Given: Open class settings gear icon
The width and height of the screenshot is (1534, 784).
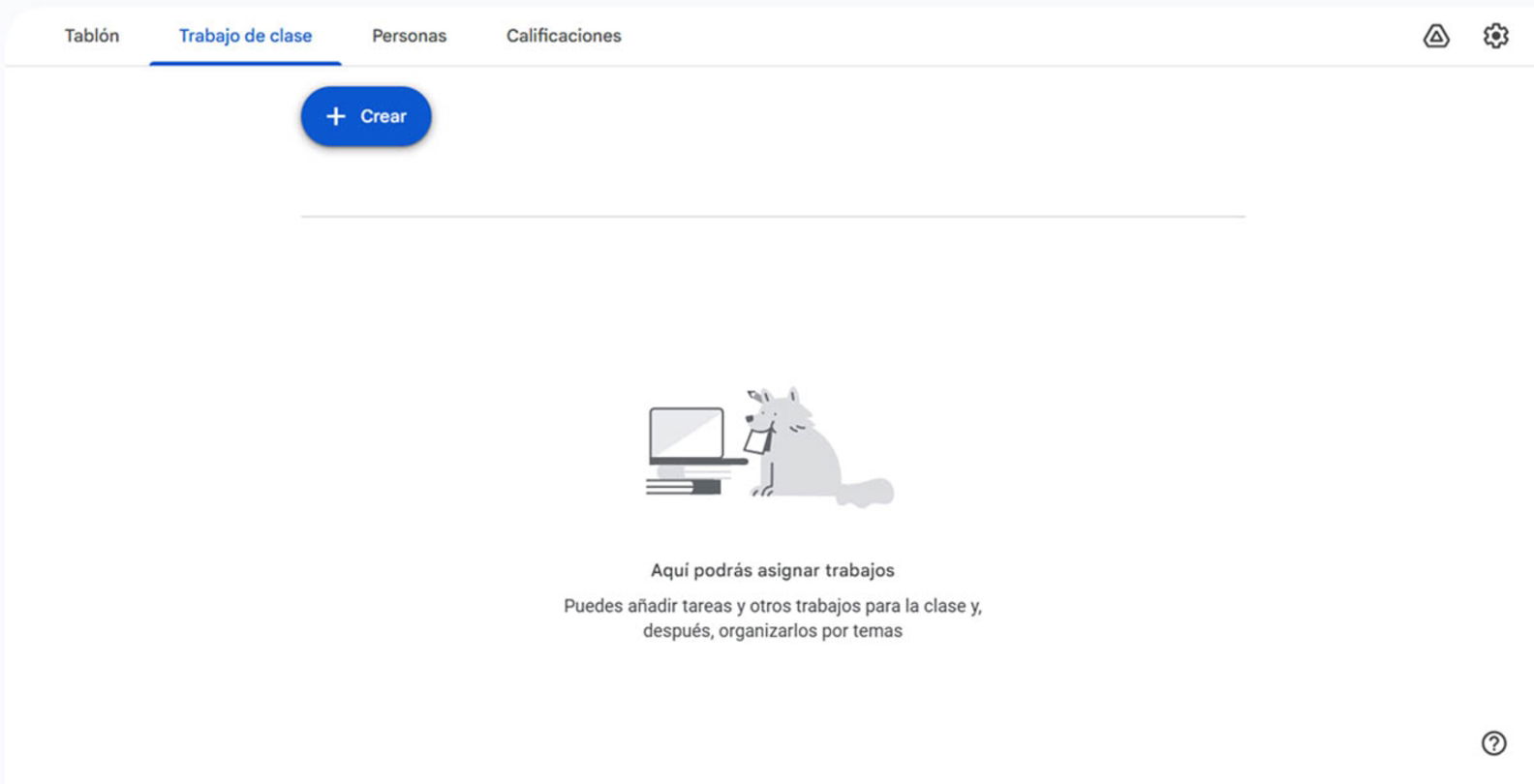Looking at the screenshot, I should tap(1495, 36).
